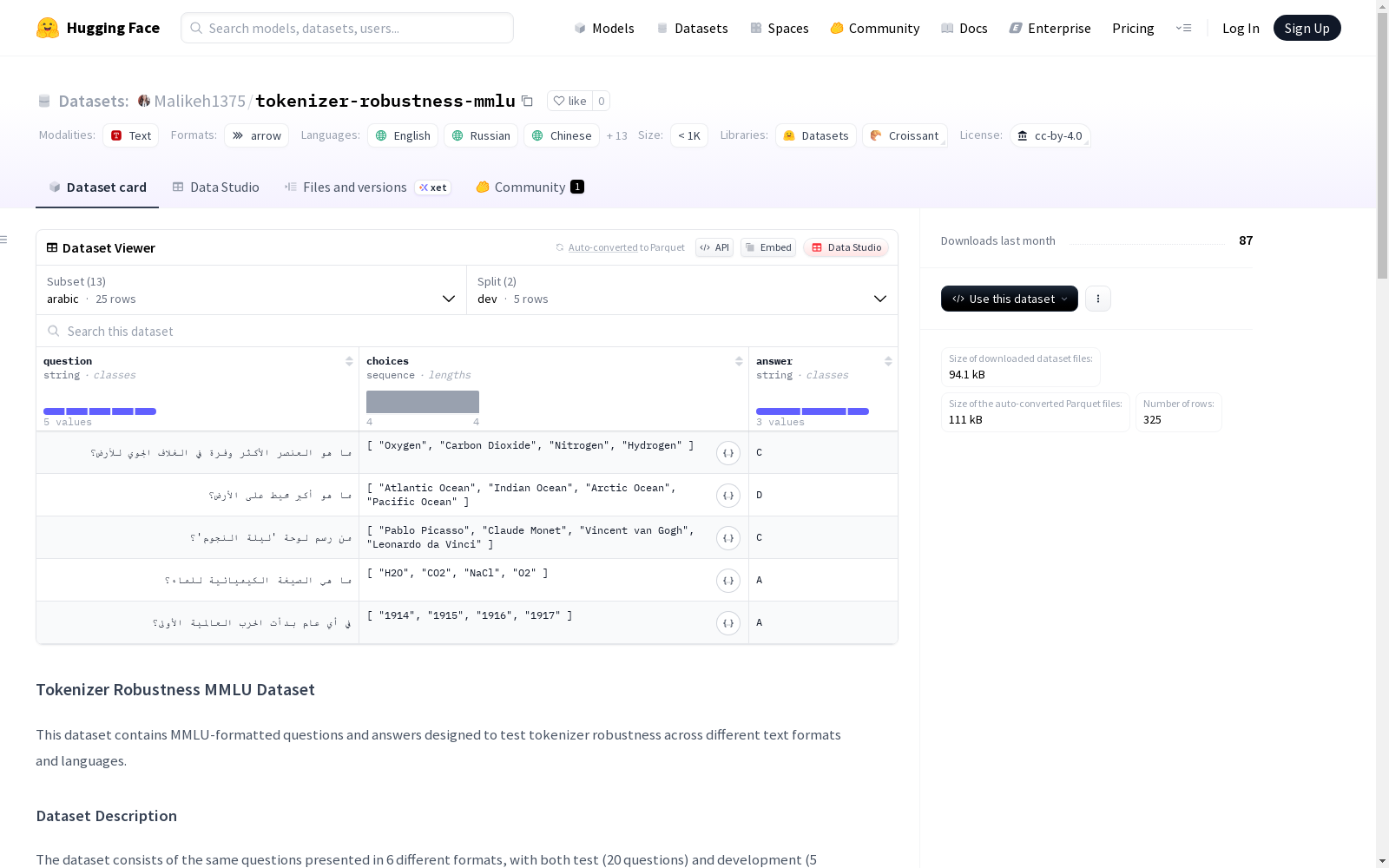Expand the JSON cell for the 1914 row

coord(728,623)
